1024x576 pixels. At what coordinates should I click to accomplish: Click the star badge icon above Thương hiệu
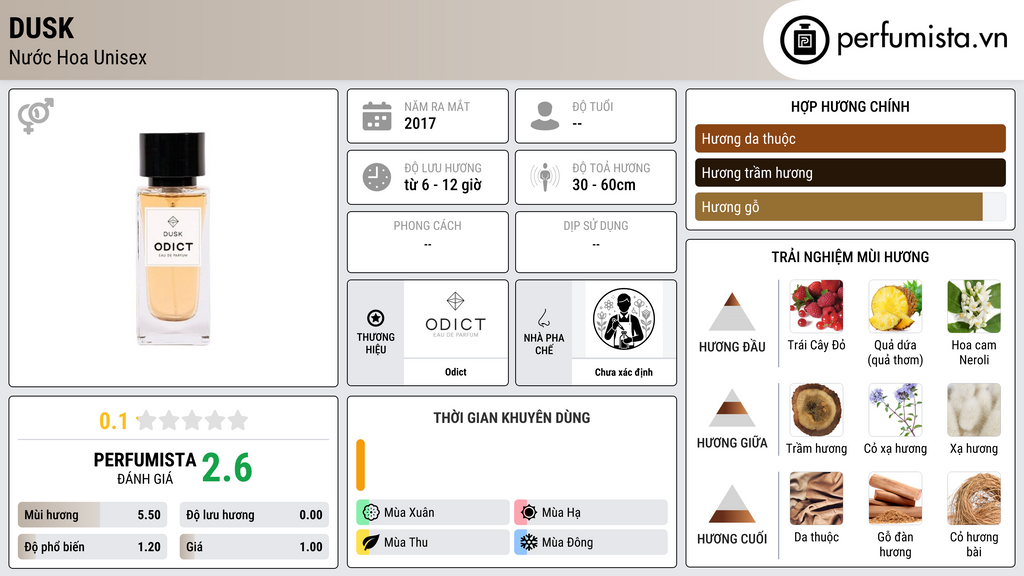(376, 318)
